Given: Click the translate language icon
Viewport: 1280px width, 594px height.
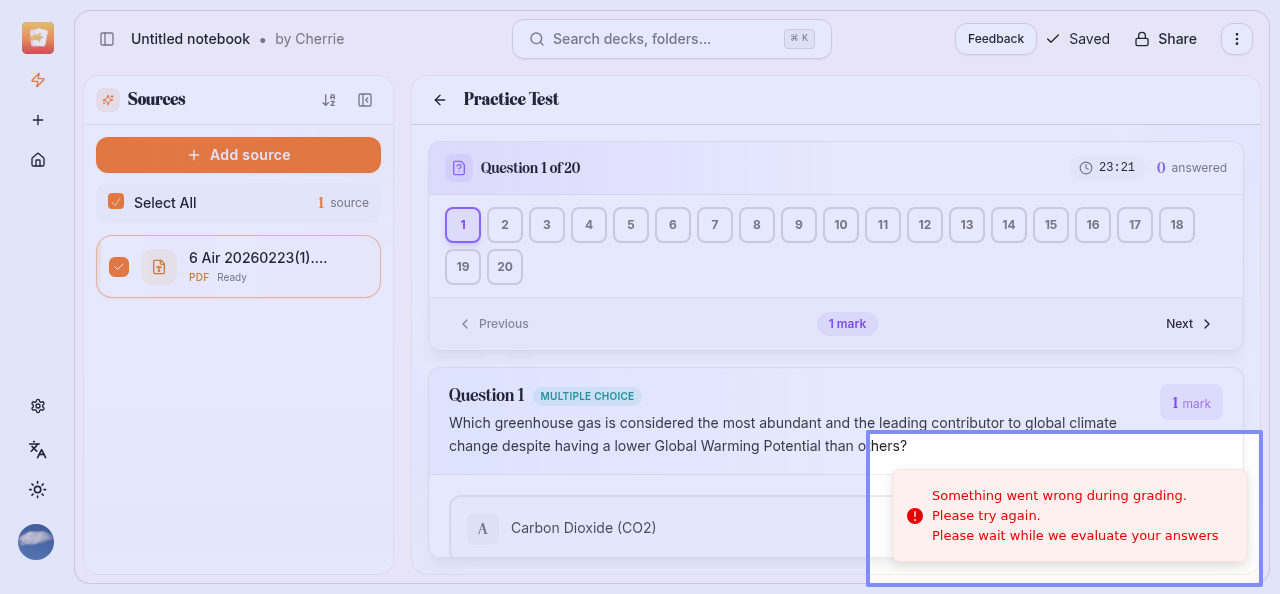Looking at the screenshot, I should (x=38, y=449).
